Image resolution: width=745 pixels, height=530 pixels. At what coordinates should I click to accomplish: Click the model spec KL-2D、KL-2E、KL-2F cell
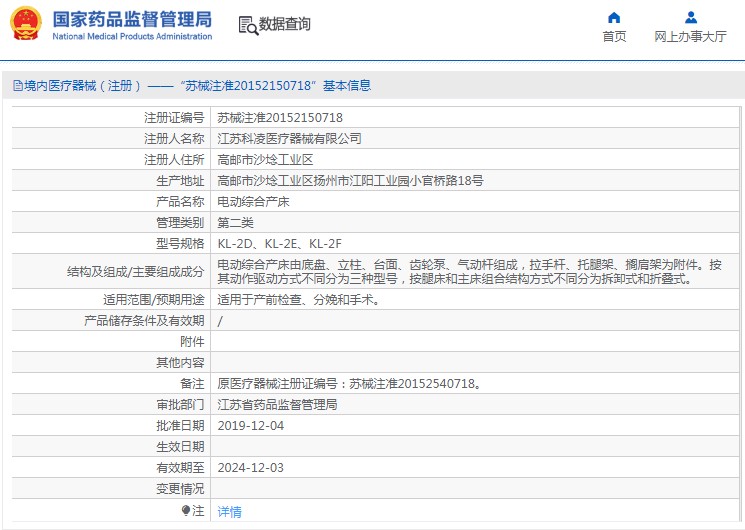tap(475, 243)
